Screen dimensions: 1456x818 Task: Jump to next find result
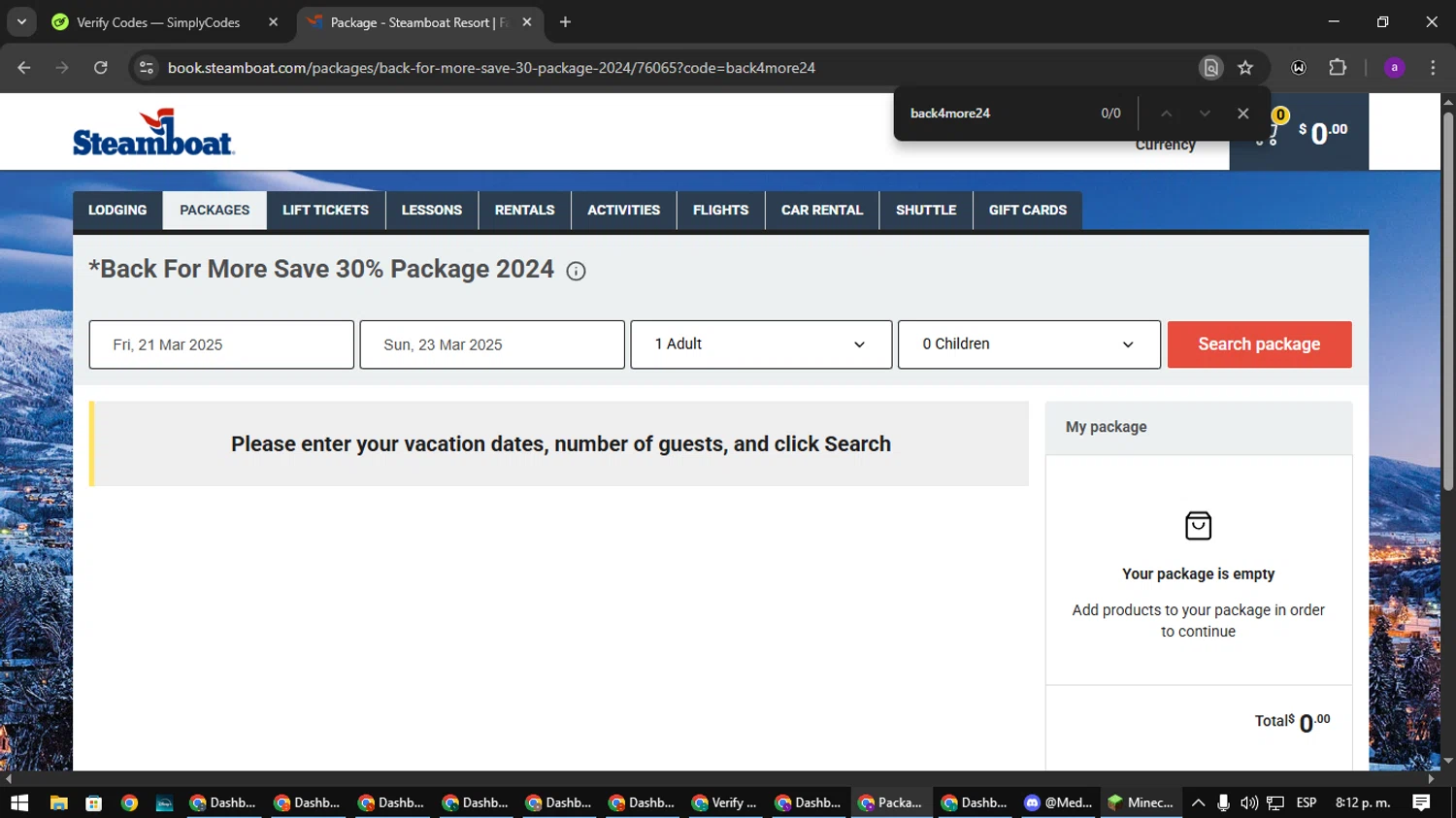(x=1205, y=114)
